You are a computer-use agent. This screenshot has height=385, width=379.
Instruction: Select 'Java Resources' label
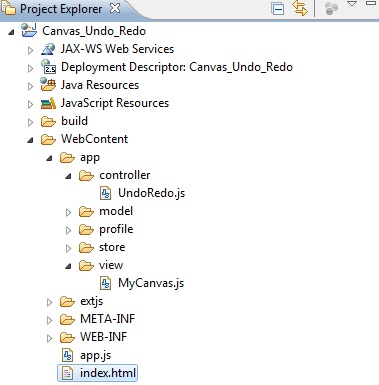pyautogui.click(x=100, y=85)
